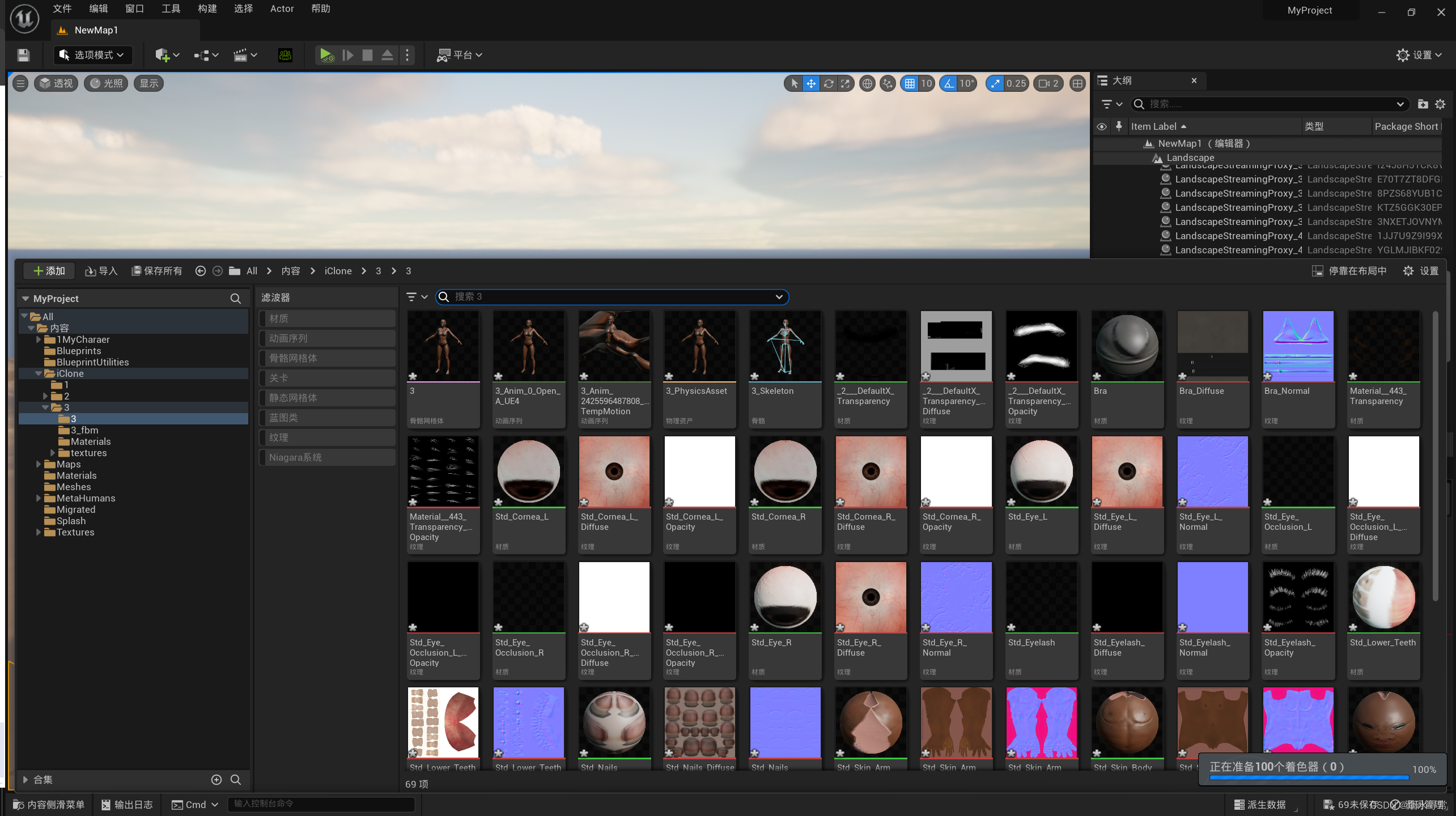Open the 工具 menu
The width and height of the screenshot is (1456, 816).
point(171,8)
